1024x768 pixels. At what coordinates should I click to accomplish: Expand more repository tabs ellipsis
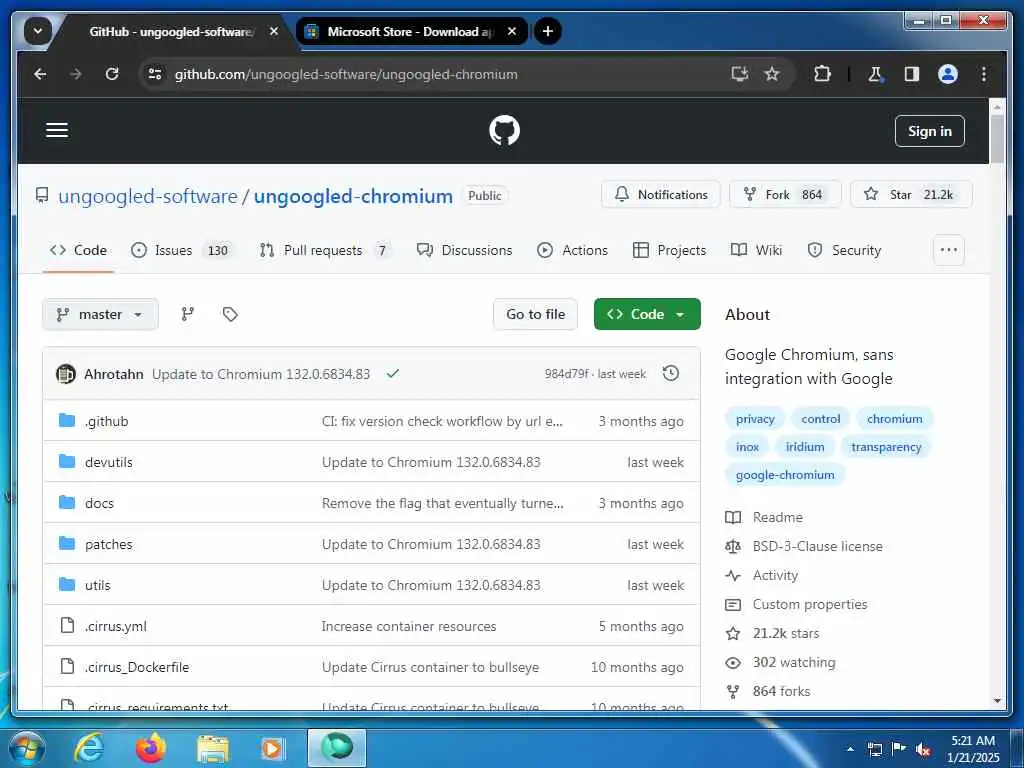point(948,250)
